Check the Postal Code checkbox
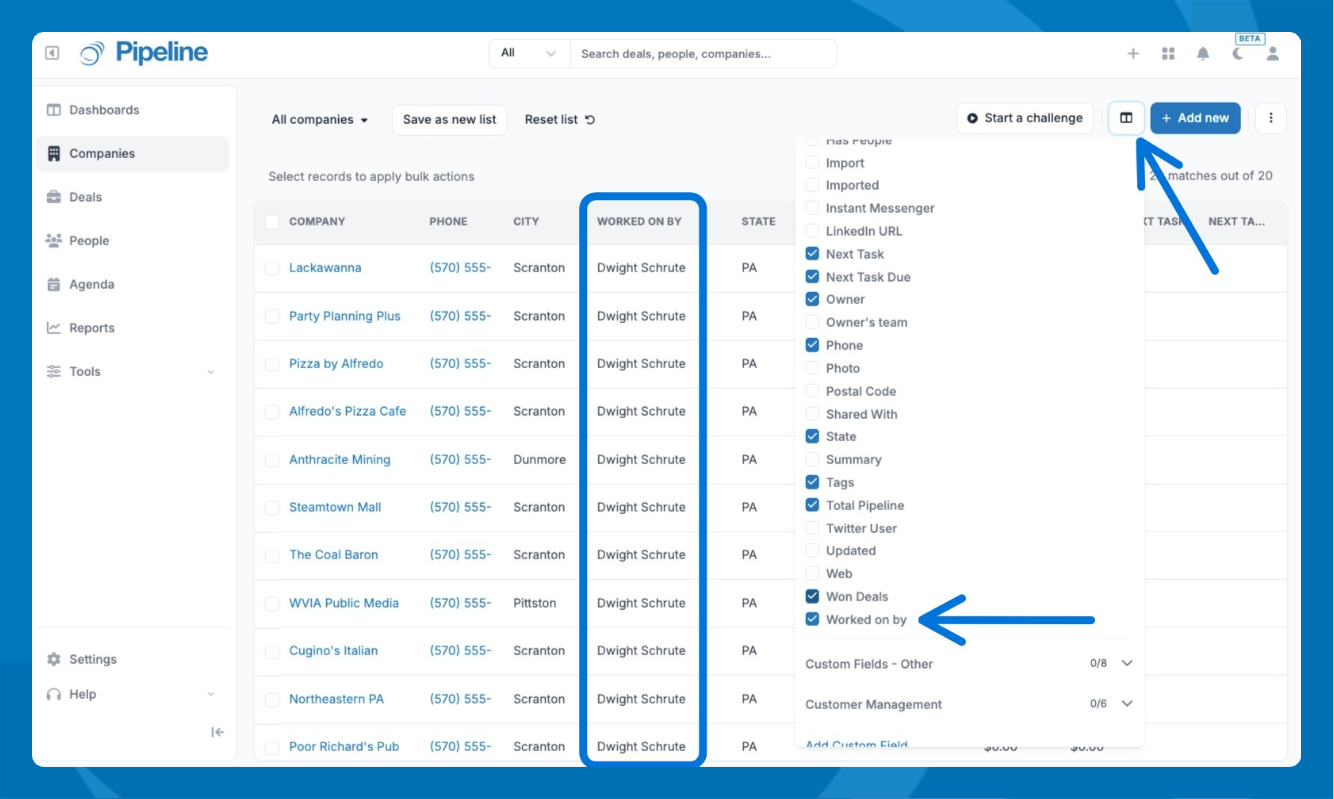The width and height of the screenshot is (1334, 799). [x=812, y=391]
